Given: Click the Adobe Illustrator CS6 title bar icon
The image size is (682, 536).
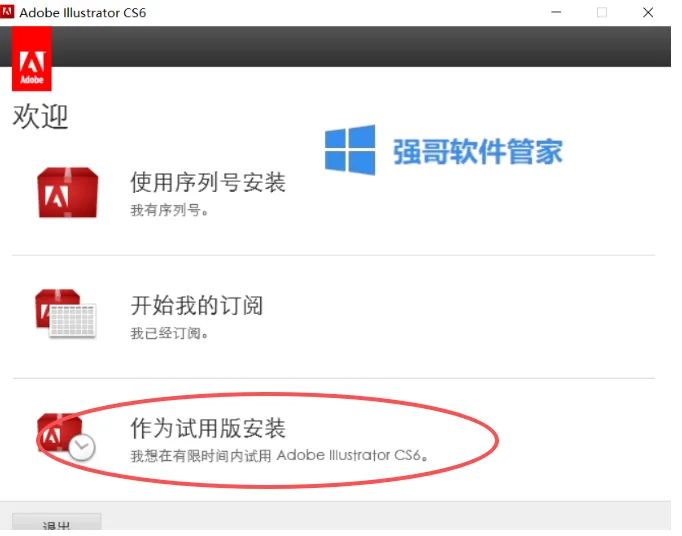Looking at the screenshot, I should click(7, 12).
